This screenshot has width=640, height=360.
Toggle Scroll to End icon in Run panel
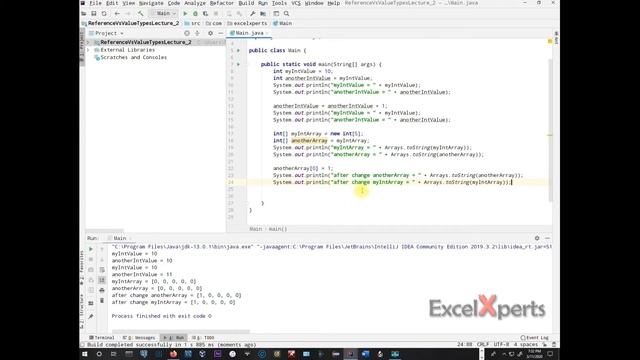(x=102, y=280)
